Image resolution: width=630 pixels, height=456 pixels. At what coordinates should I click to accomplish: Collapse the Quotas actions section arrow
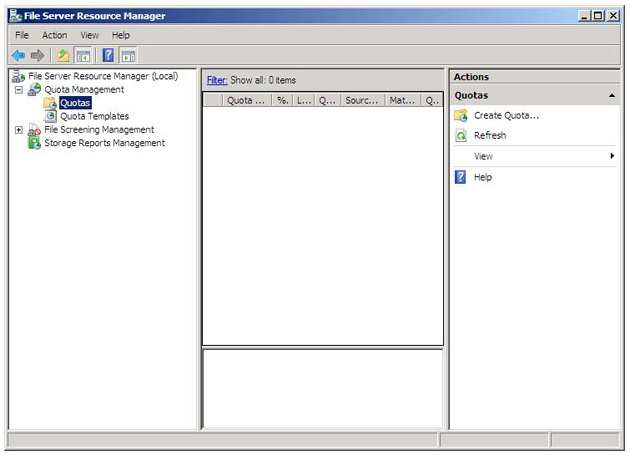[611, 96]
